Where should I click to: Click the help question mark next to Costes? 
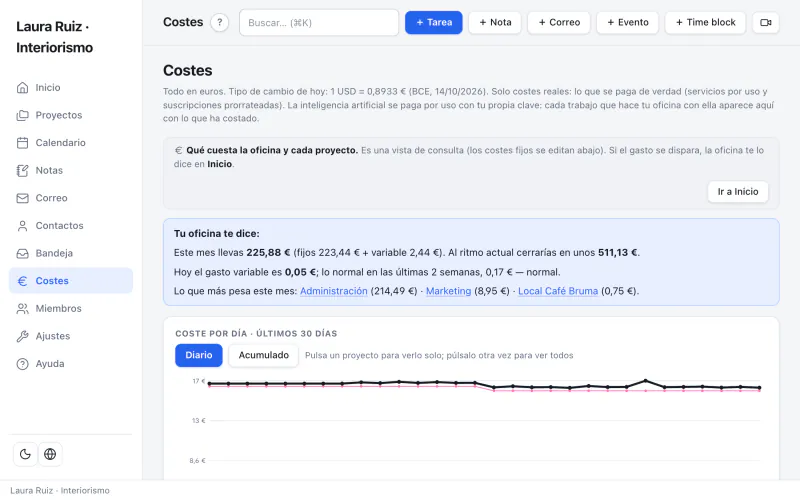point(220,22)
